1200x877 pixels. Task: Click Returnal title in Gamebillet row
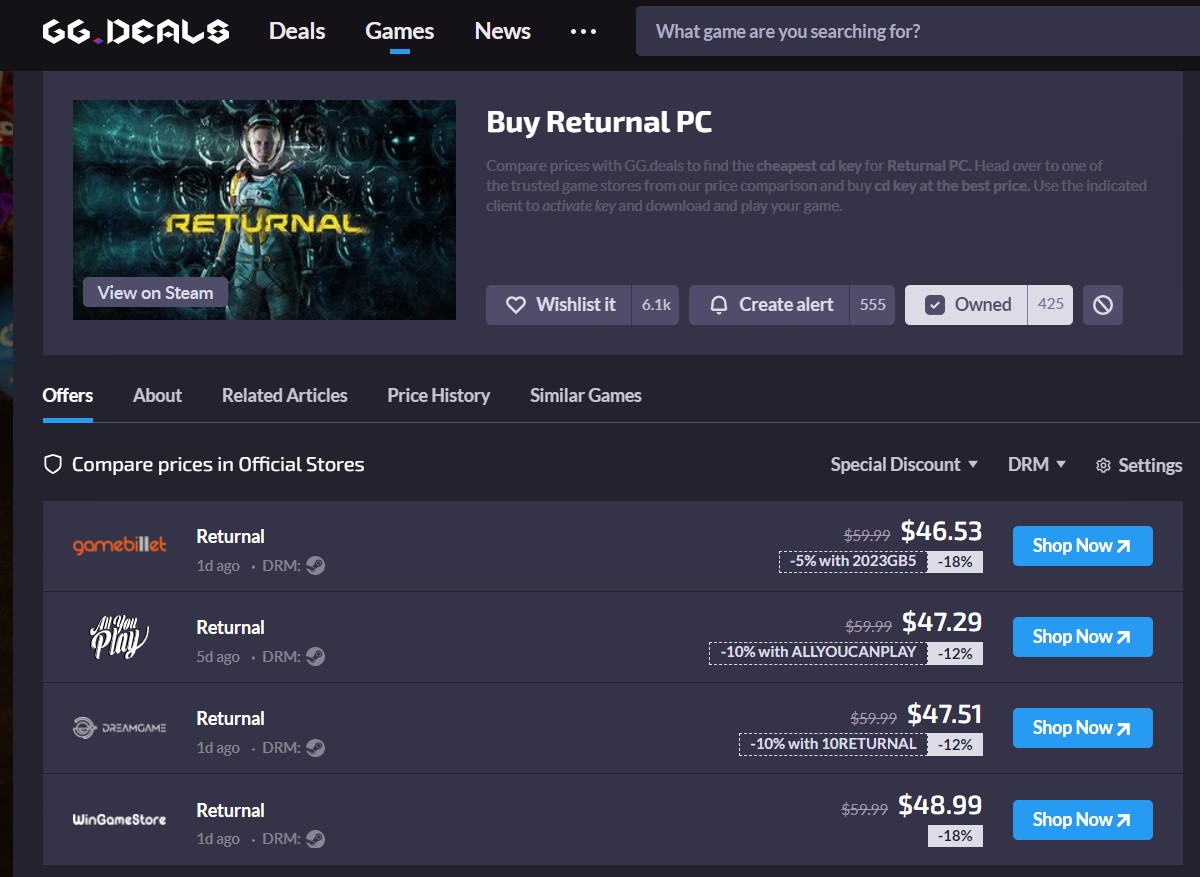230,536
